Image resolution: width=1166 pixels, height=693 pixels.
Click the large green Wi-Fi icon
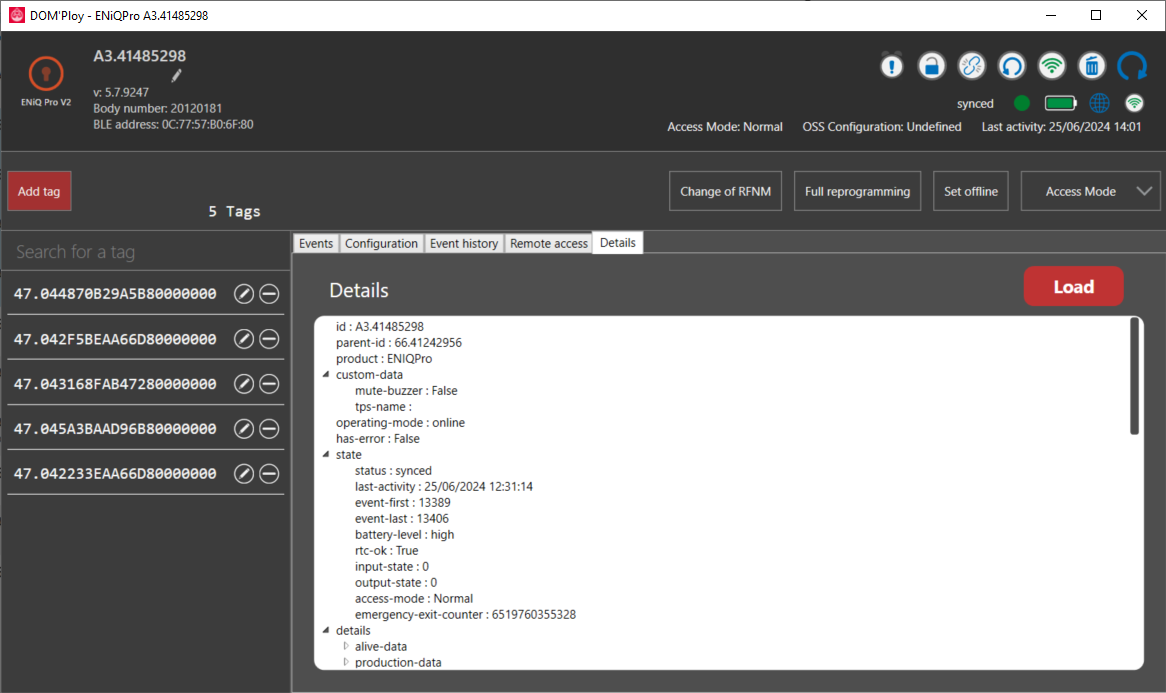point(1052,66)
